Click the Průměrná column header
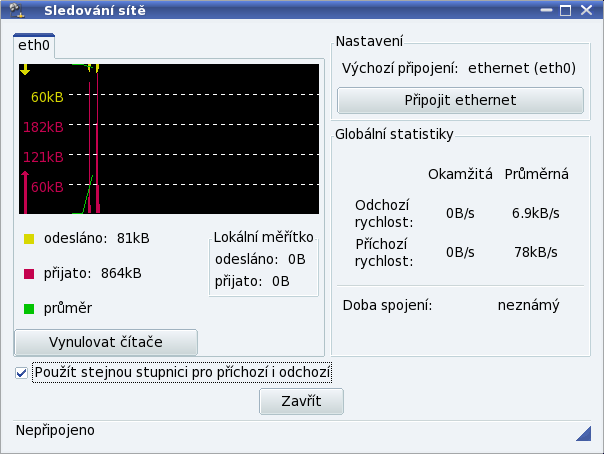The image size is (604, 454). pyautogui.click(x=537, y=174)
